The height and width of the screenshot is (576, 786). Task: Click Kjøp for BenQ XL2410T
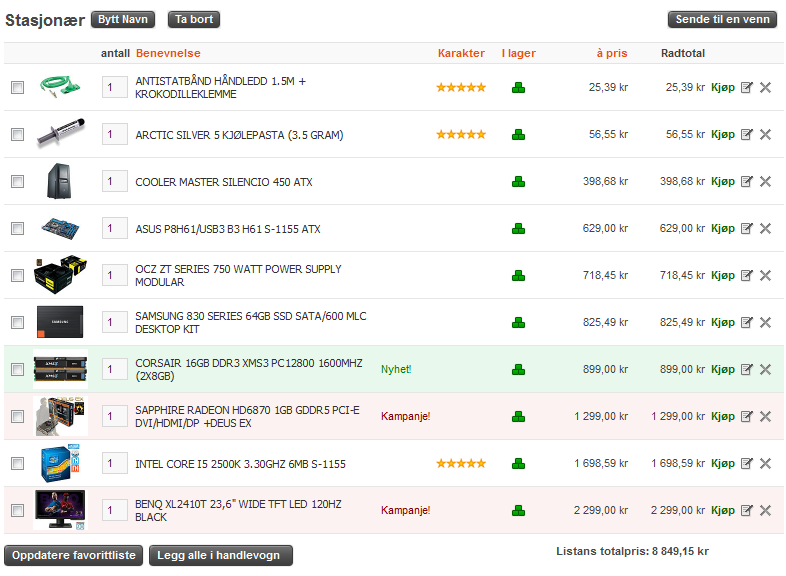723,511
